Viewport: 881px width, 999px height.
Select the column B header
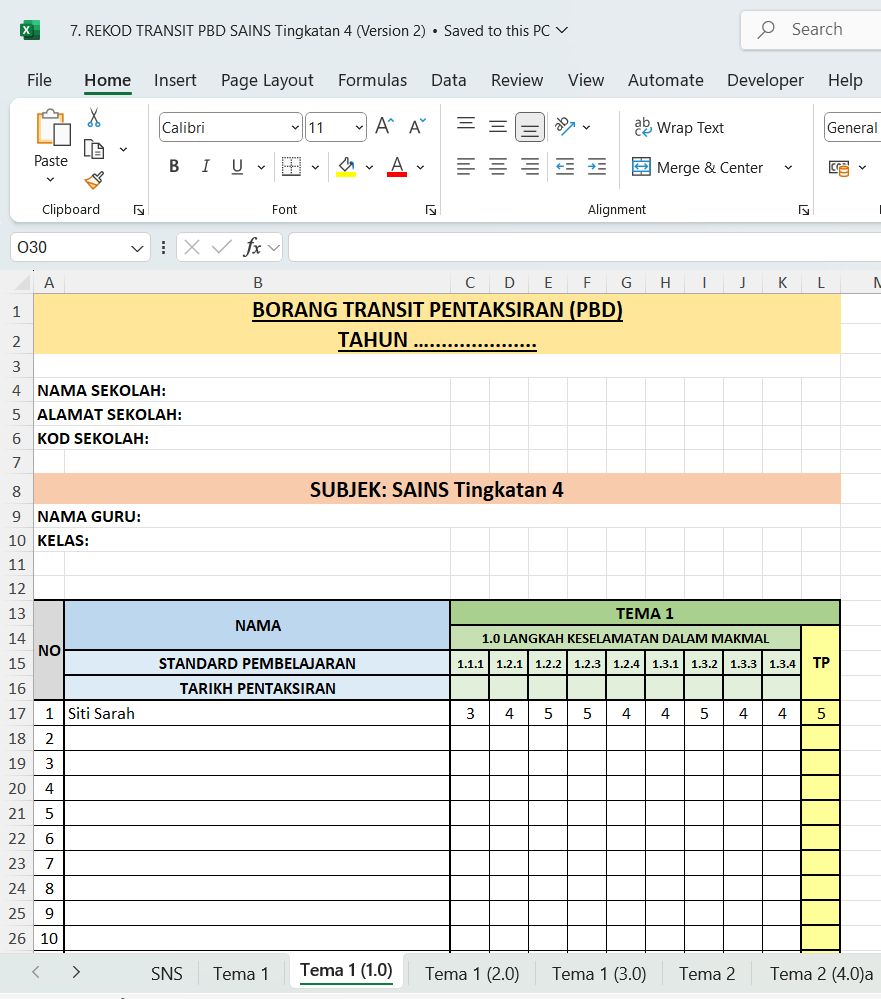coord(257,282)
